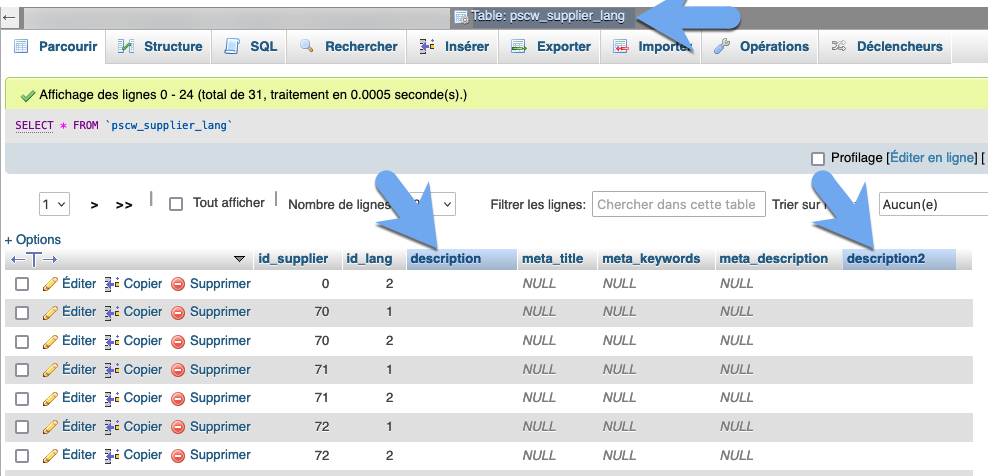This screenshot has width=988, height=476.
Task: Check the Tout afficher checkbox
Action: click(x=176, y=204)
